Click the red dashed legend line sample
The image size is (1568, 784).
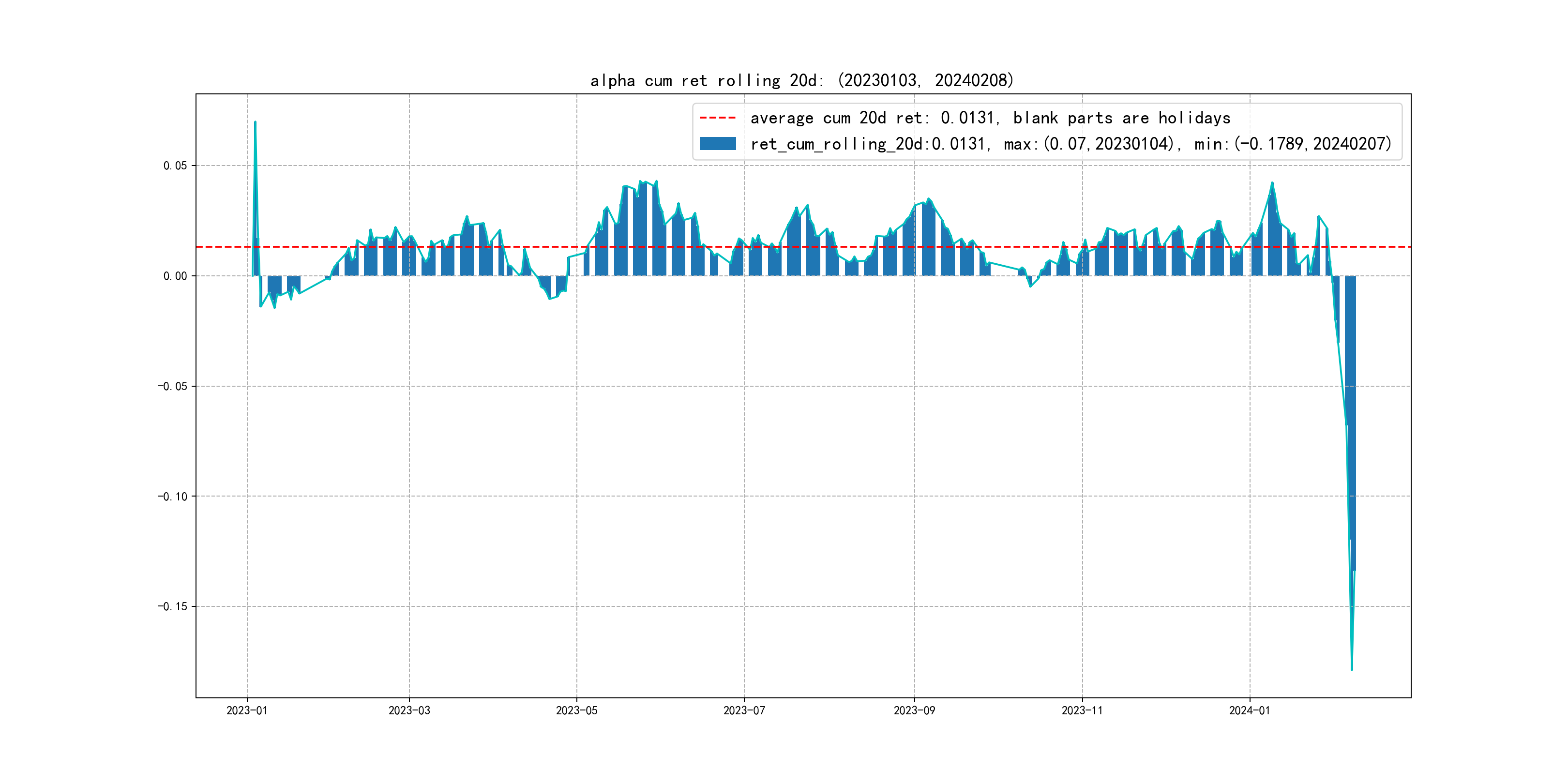[x=718, y=118]
